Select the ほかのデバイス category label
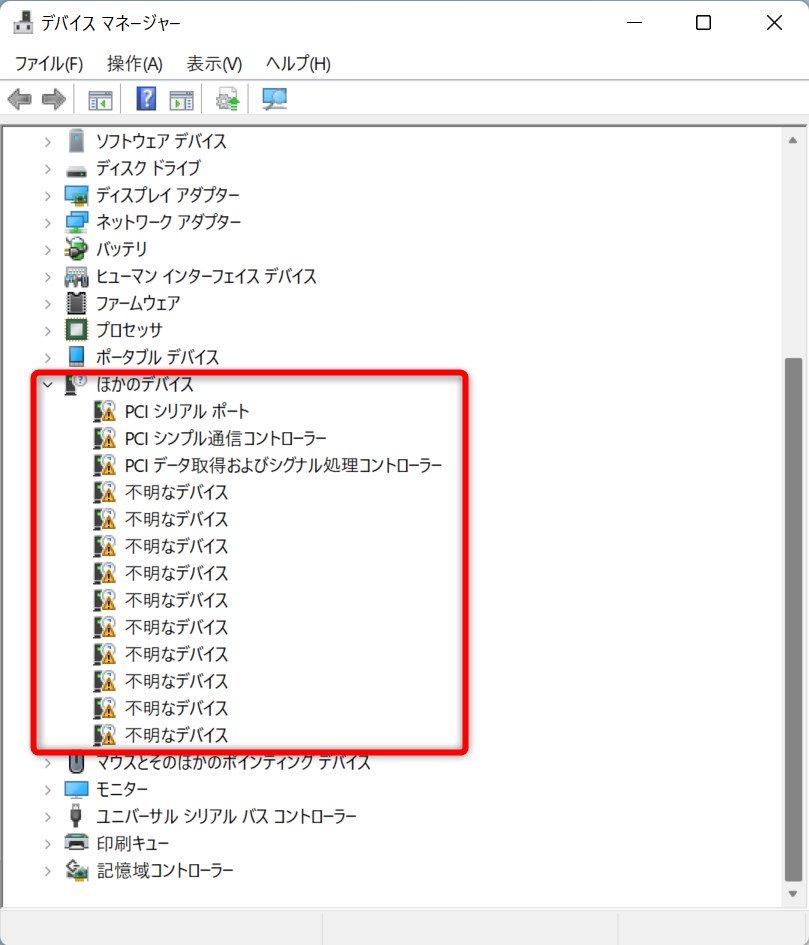This screenshot has width=809, height=945. pos(145,384)
